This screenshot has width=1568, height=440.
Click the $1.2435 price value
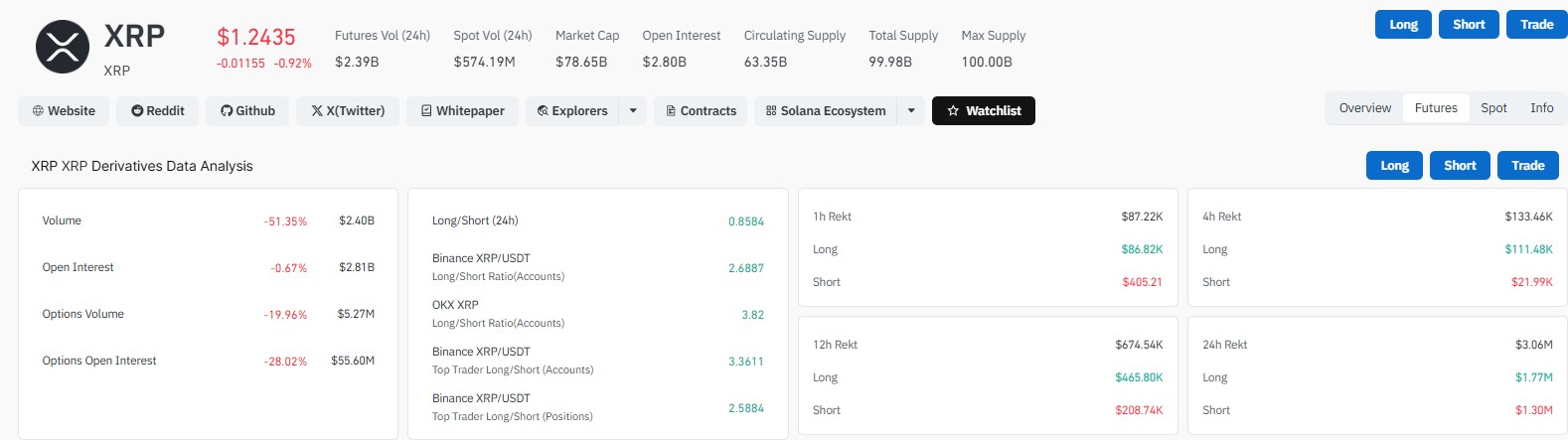coord(256,38)
